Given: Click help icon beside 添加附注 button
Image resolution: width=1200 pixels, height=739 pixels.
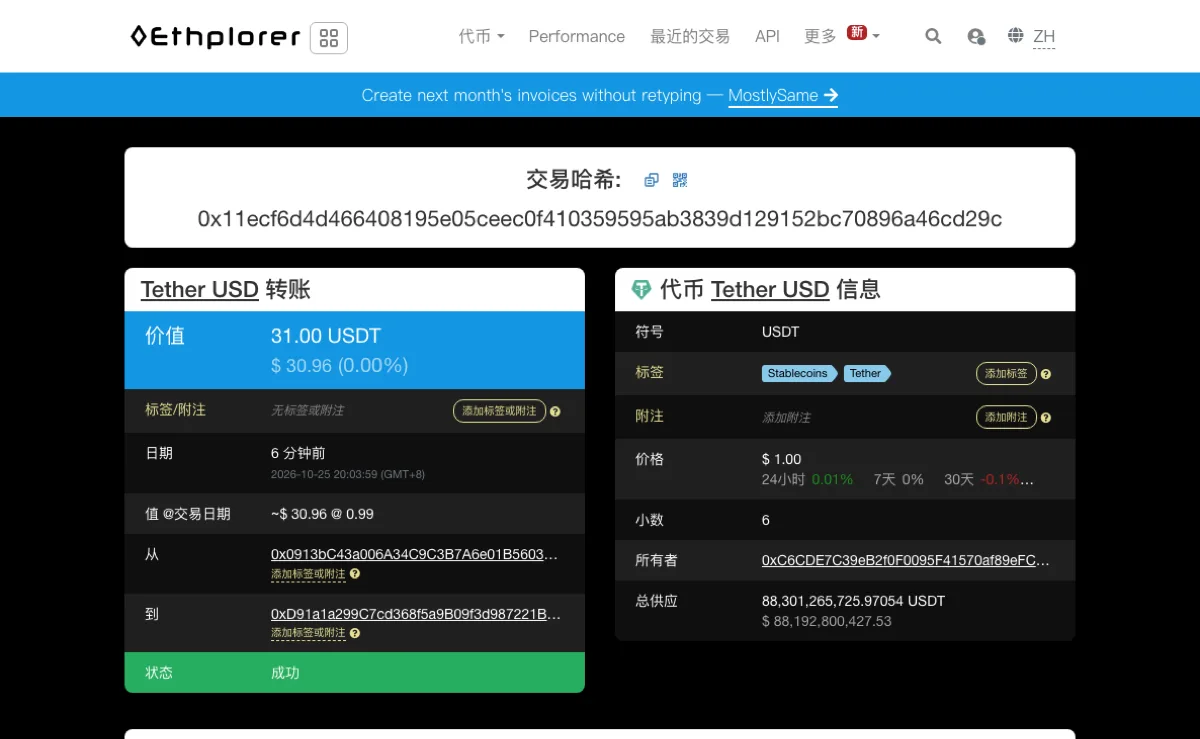Looking at the screenshot, I should click(1046, 418).
